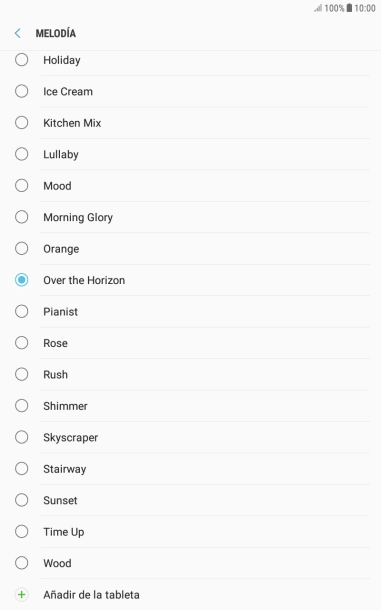Tap the clock showing 10:00
This screenshot has height=610, width=381.
365,8
